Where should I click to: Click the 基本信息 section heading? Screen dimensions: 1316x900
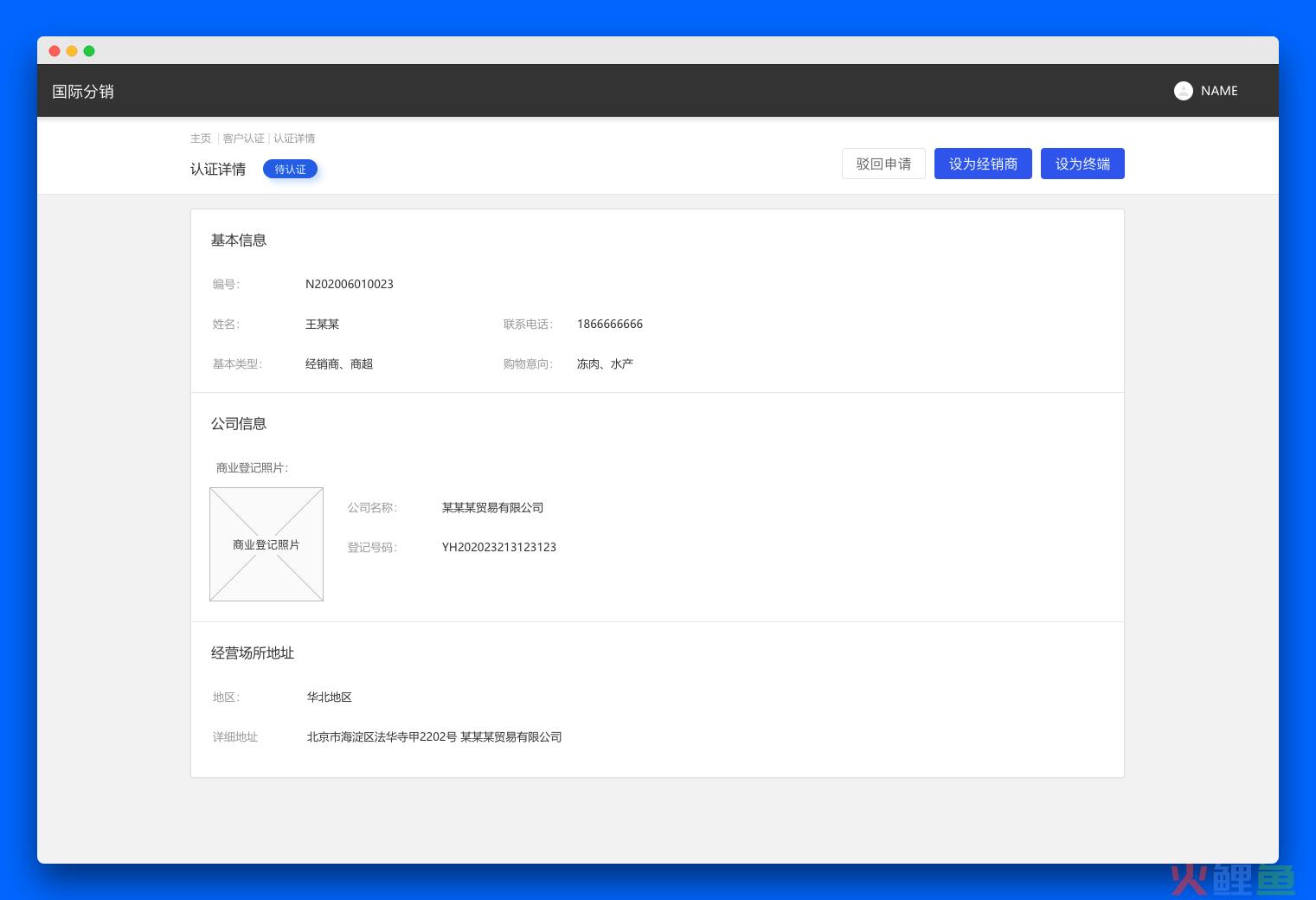[239, 241]
